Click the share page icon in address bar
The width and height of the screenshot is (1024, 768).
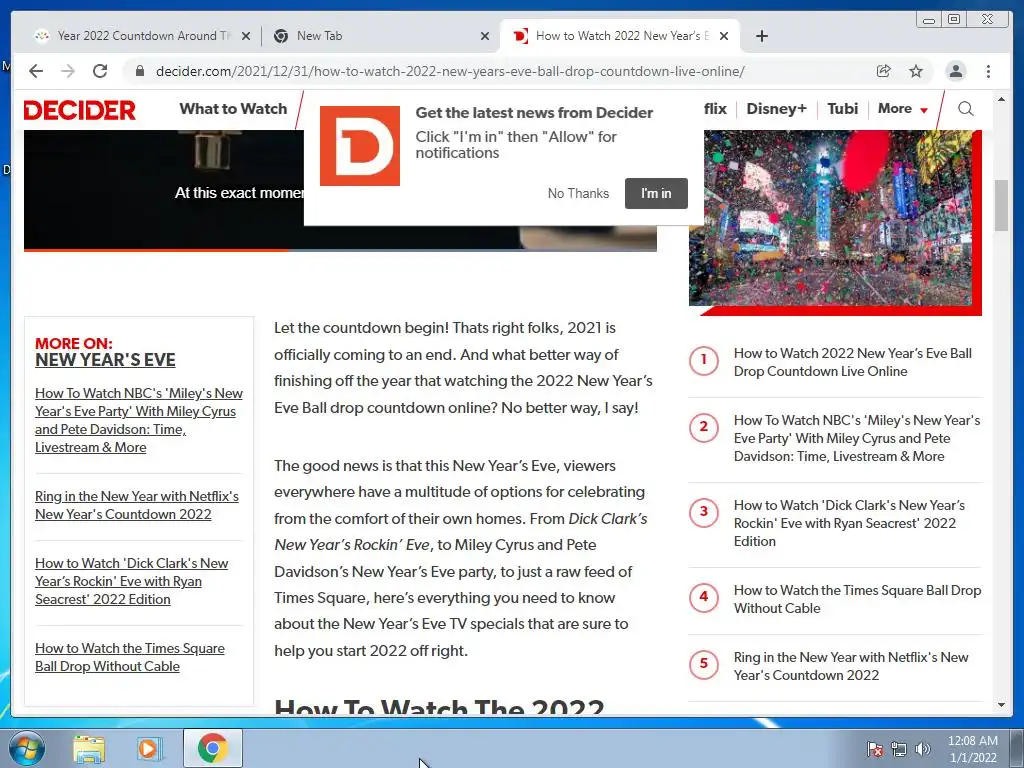coord(884,71)
